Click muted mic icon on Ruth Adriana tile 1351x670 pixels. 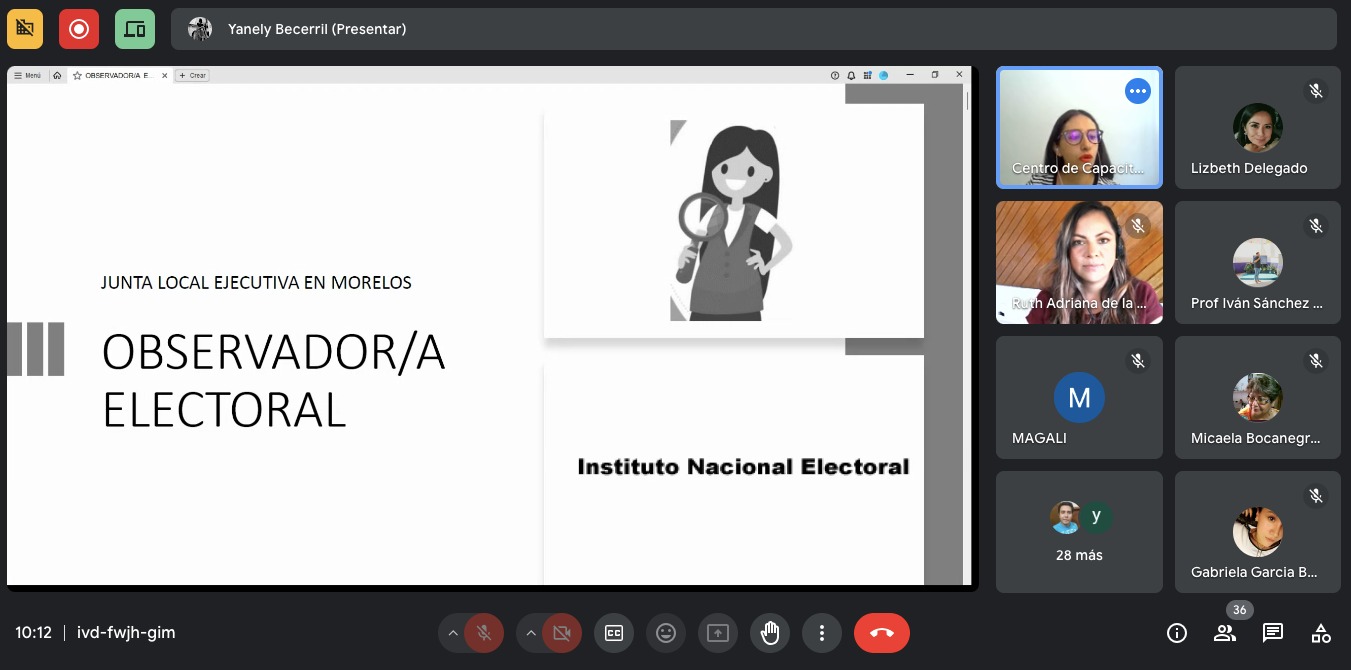[1137, 226]
